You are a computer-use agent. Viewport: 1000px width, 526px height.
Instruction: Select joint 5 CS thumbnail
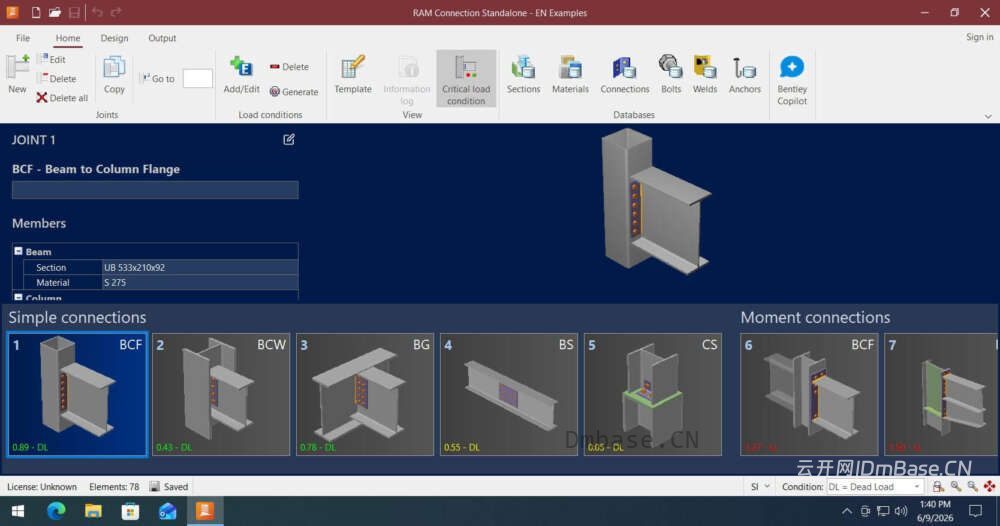pyautogui.click(x=653, y=394)
